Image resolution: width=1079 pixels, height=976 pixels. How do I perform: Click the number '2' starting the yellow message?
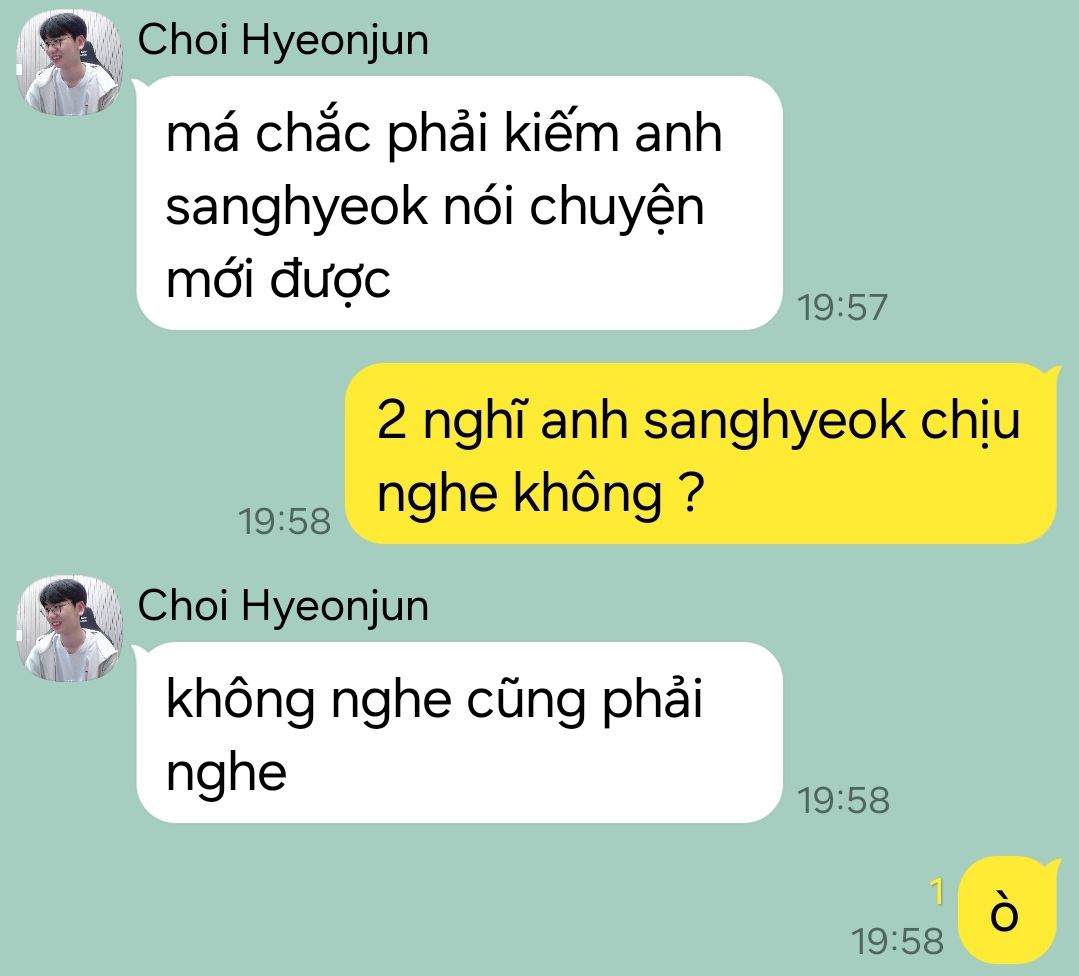392,419
